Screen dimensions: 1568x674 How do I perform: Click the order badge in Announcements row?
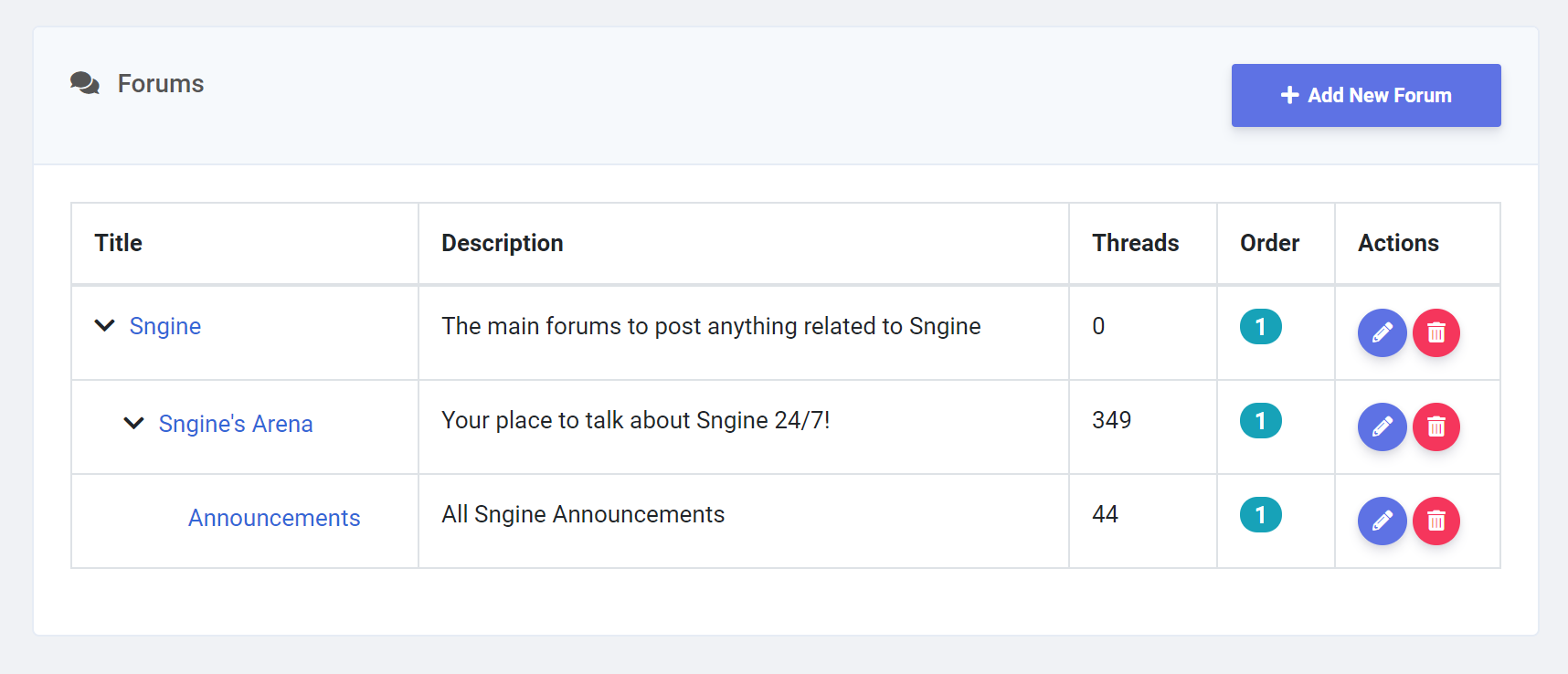(x=1260, y=514)
